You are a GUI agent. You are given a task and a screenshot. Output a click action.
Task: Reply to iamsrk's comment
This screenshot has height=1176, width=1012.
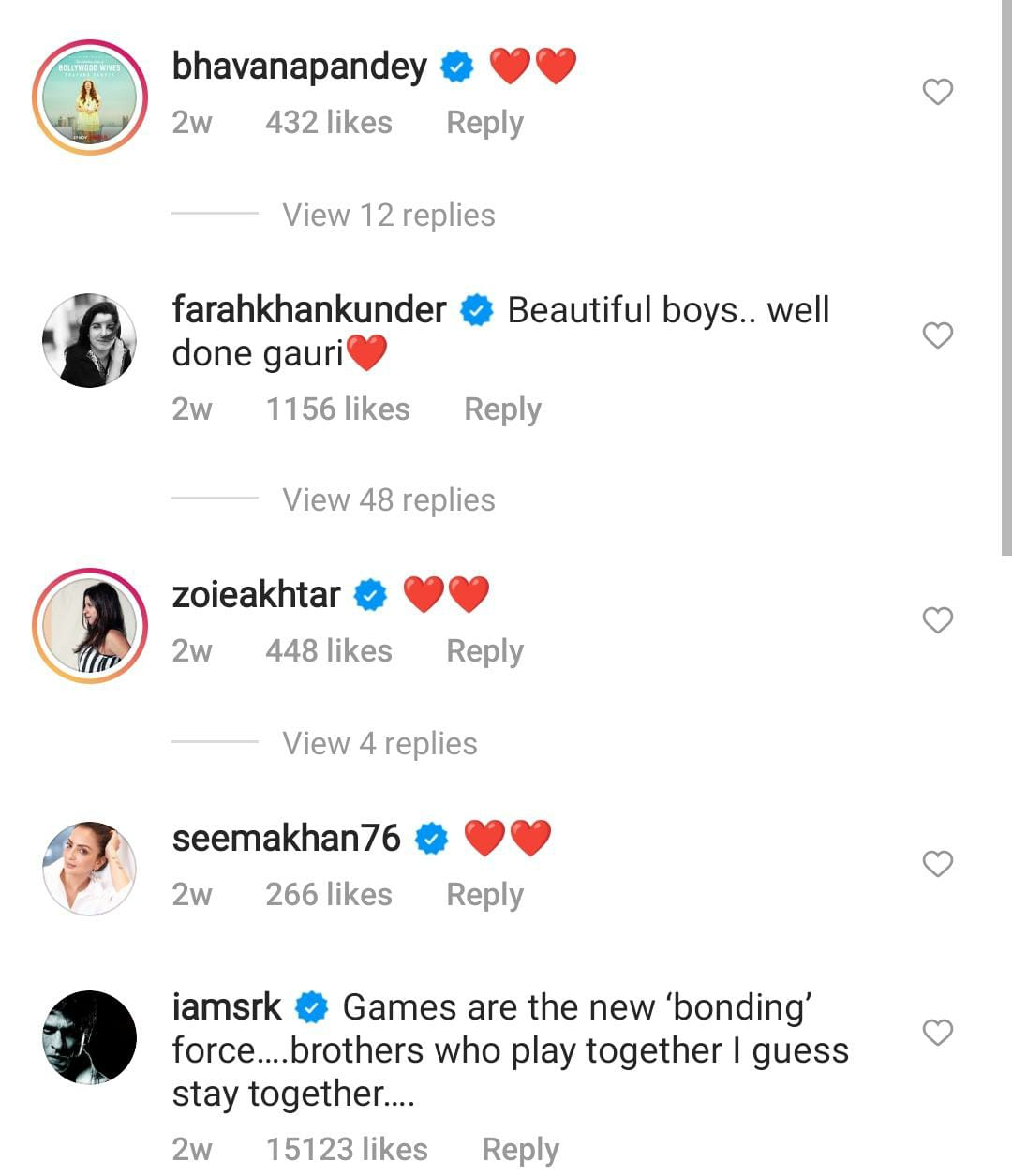pyautogui.click(x=520, y=1150)
